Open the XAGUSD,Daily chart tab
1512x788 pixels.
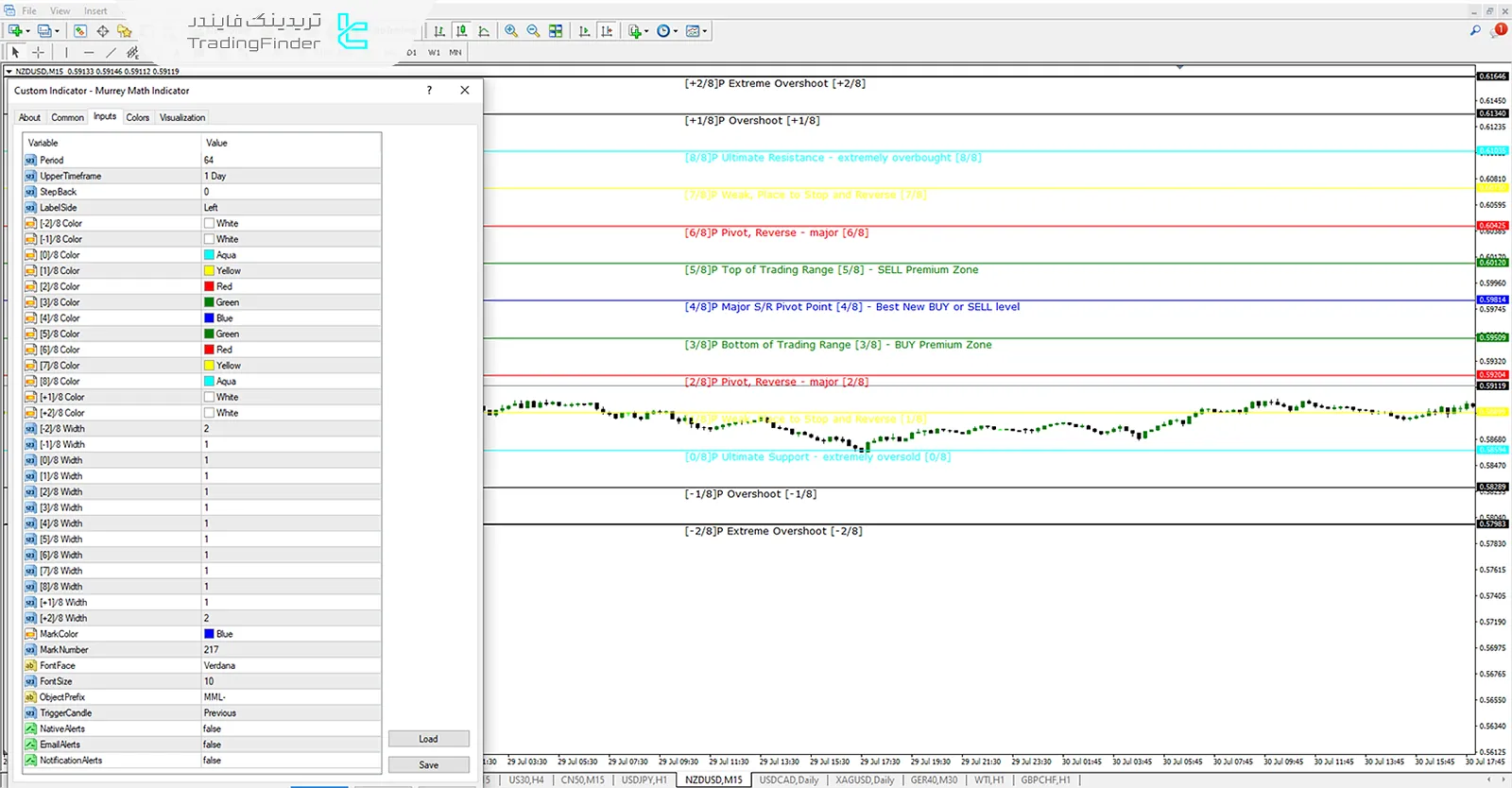pyautogui.click(x=865, y=780)
